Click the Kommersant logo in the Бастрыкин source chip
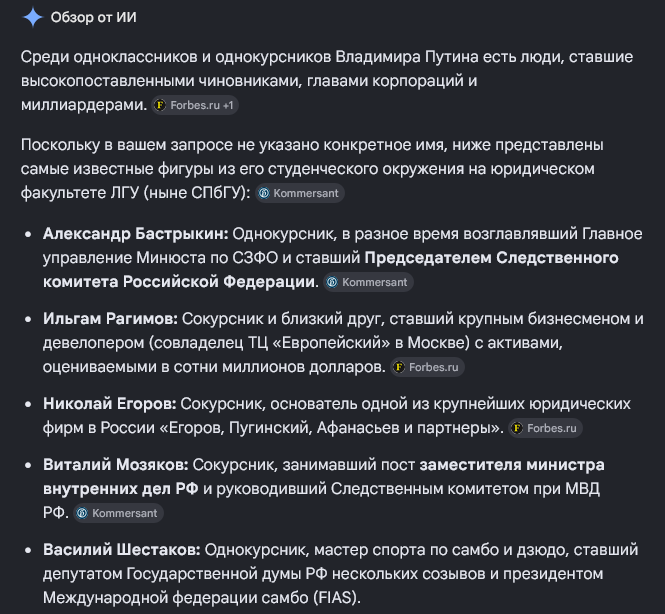Viewport: 665px width, 614px height. [332, 282]
